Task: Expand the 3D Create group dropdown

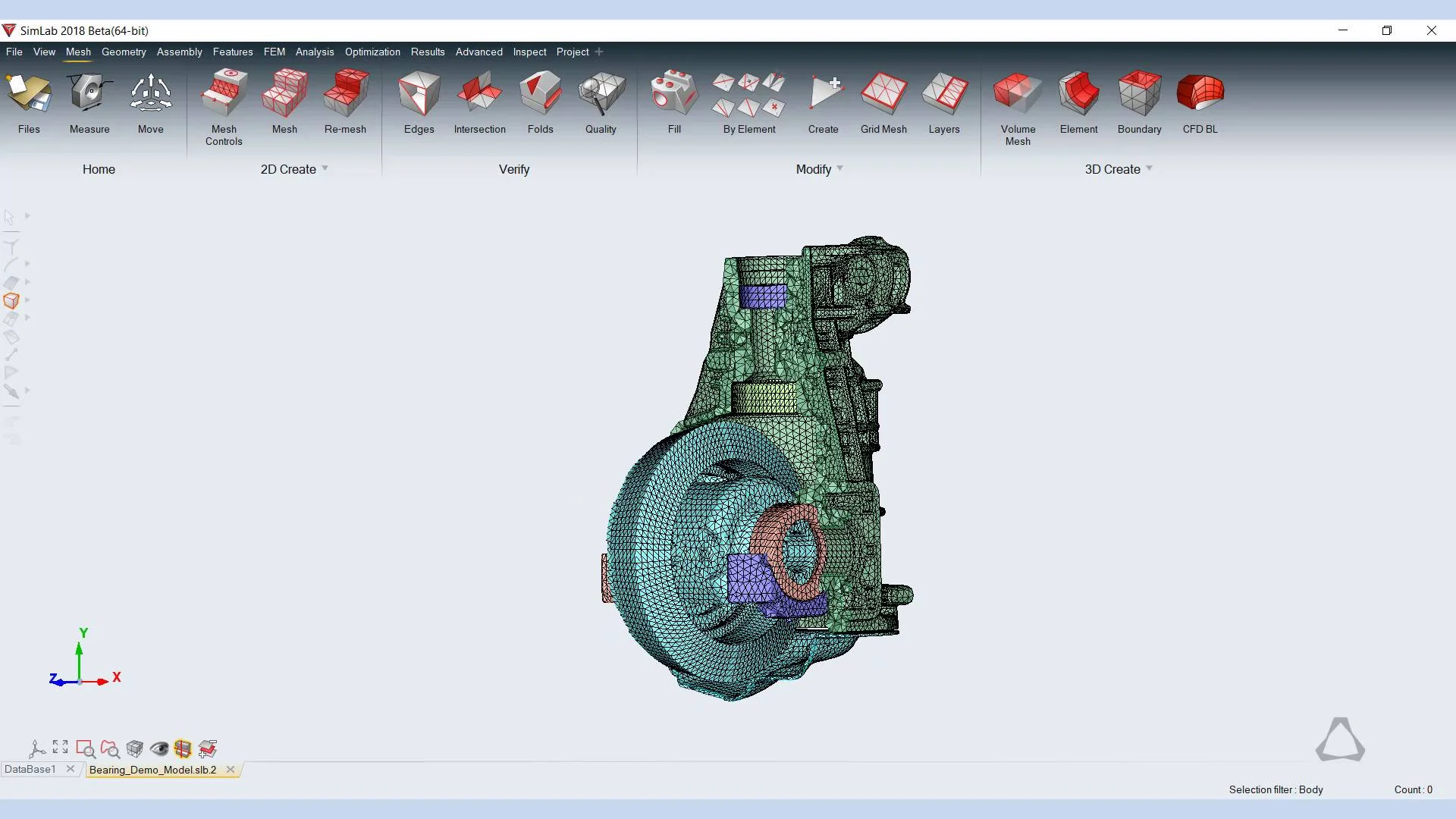Action: [1149, 168]
